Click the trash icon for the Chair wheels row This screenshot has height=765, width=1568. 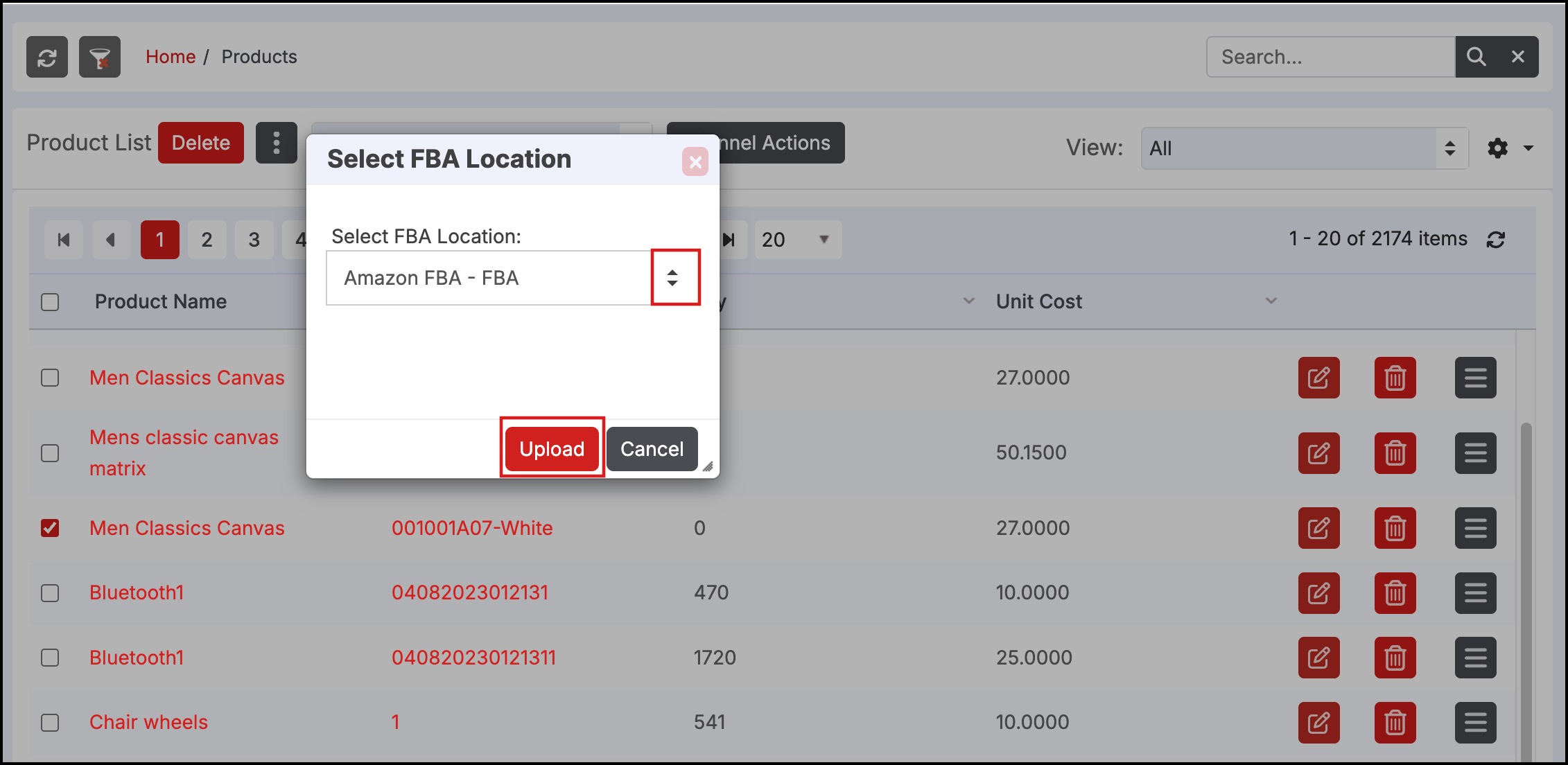1395,723
